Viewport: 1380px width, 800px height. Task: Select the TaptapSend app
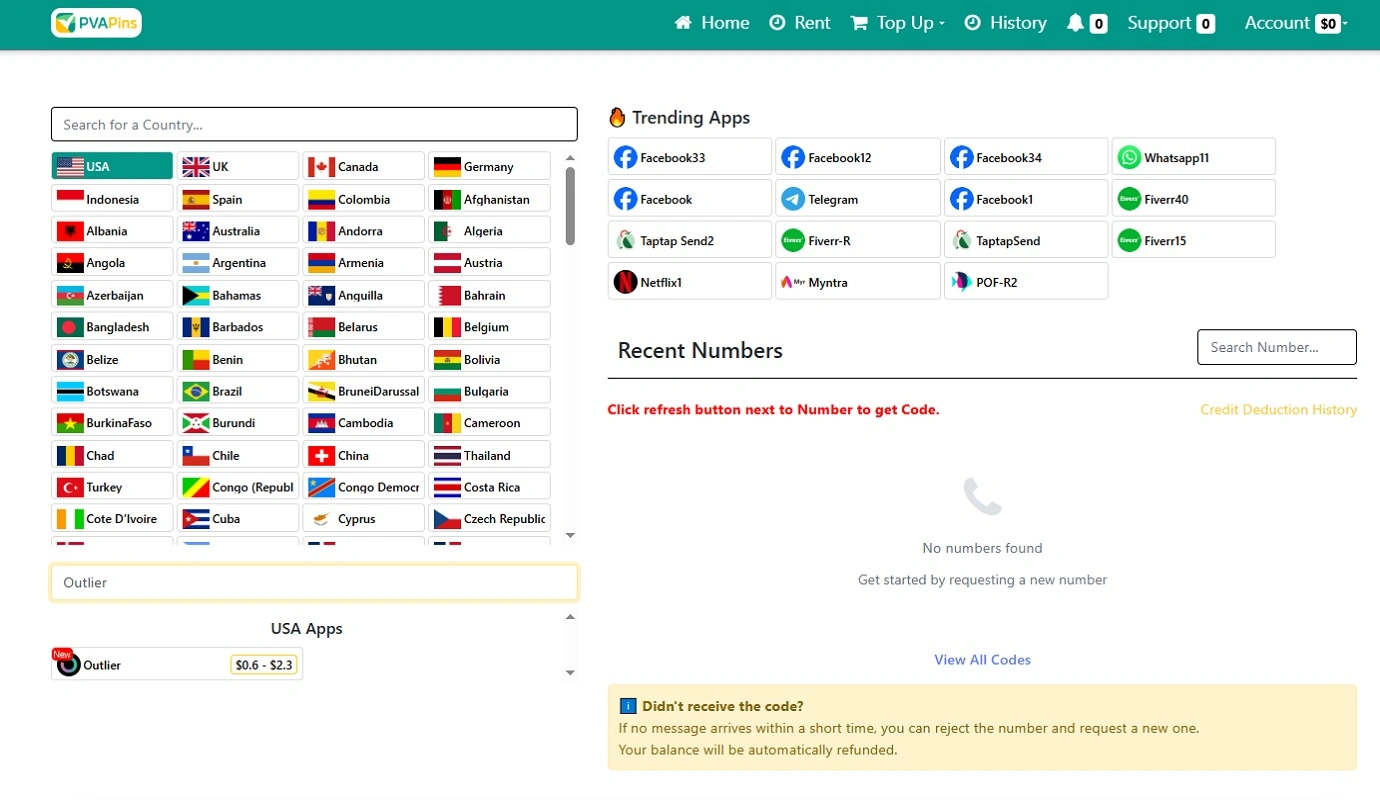pyautogui.click(x=1026, y=240)
